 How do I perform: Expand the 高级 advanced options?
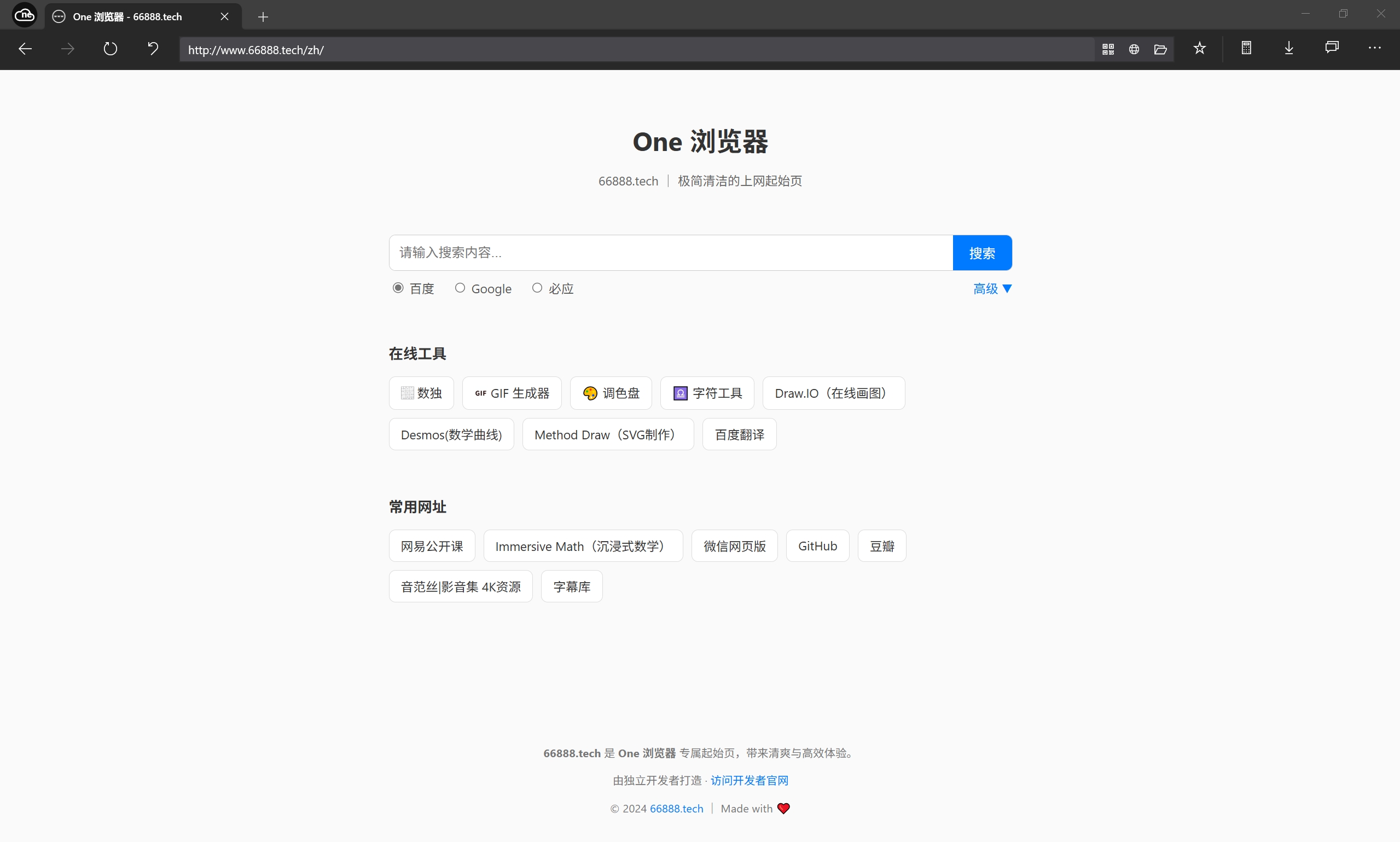pos(992,289)
